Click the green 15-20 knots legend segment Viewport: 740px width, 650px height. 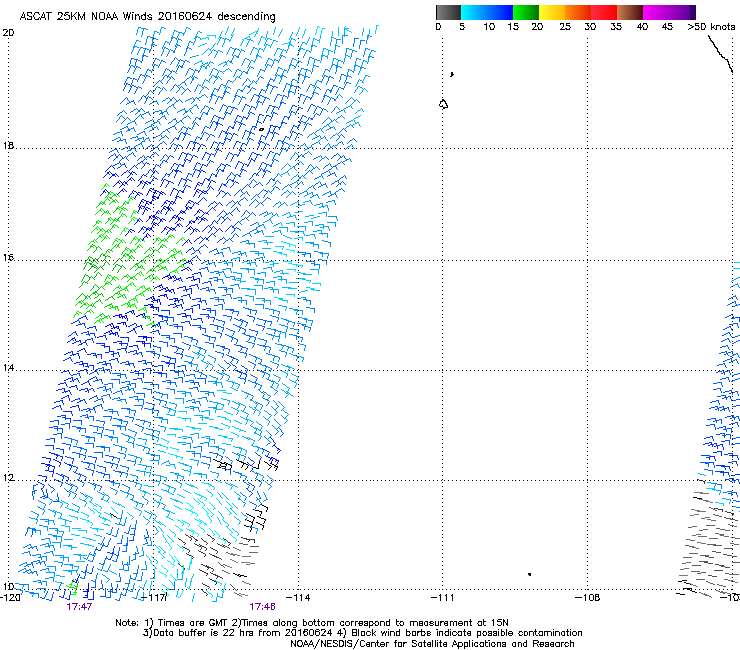(x=526, y=12)
